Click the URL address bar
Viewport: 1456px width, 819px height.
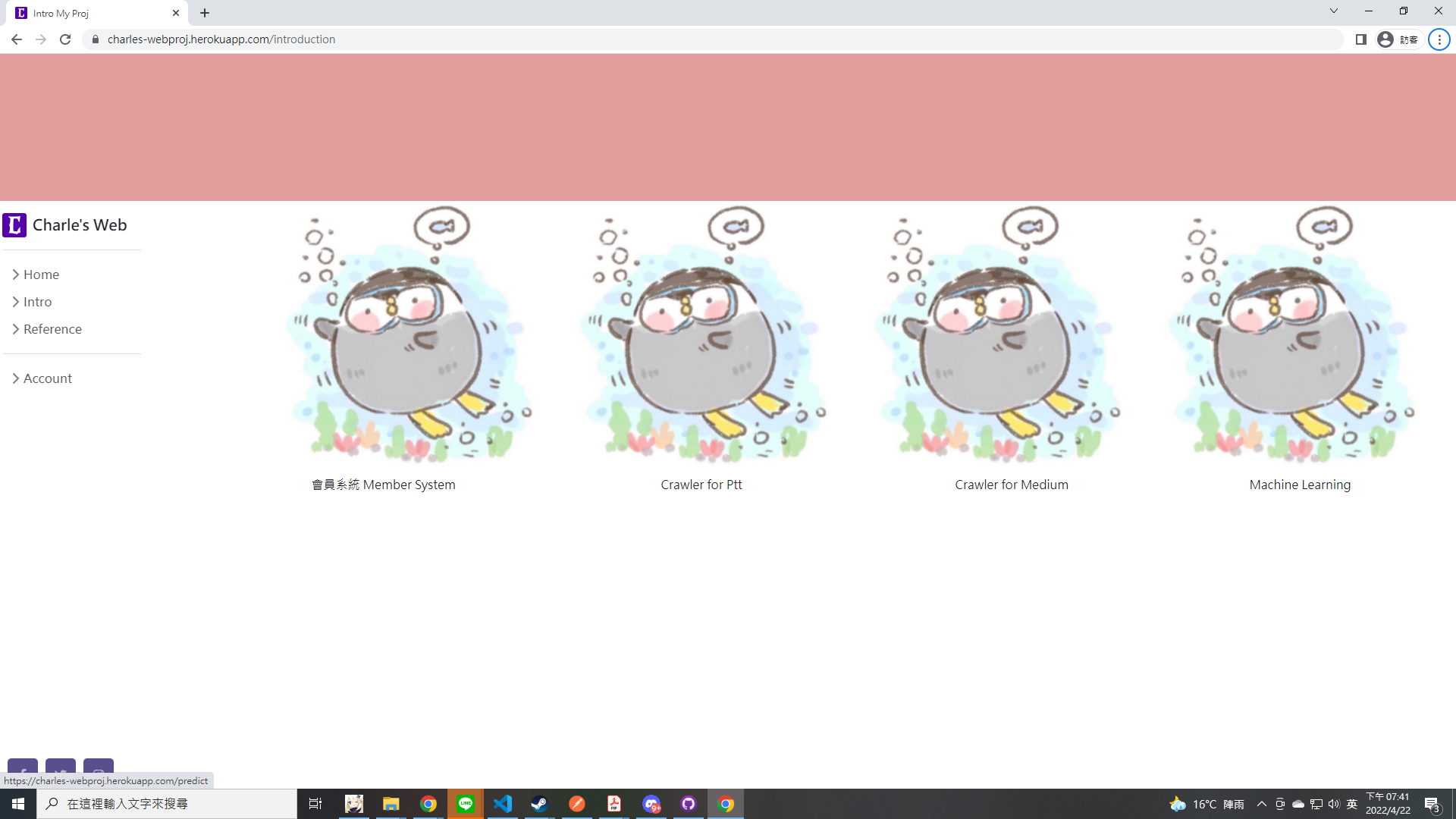coord(713,39)
